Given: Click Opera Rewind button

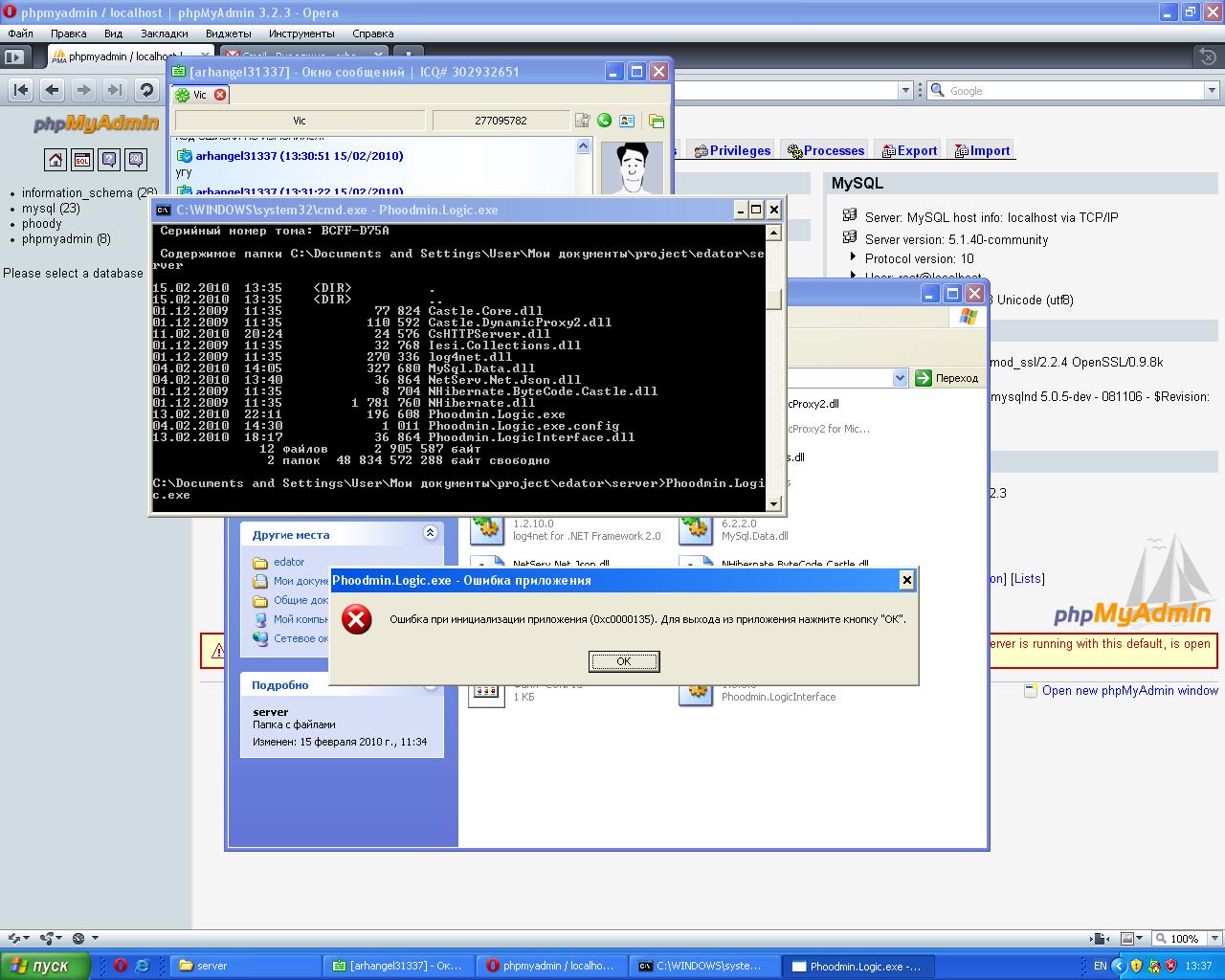Looking at the screenshot, I should [21, 90].
